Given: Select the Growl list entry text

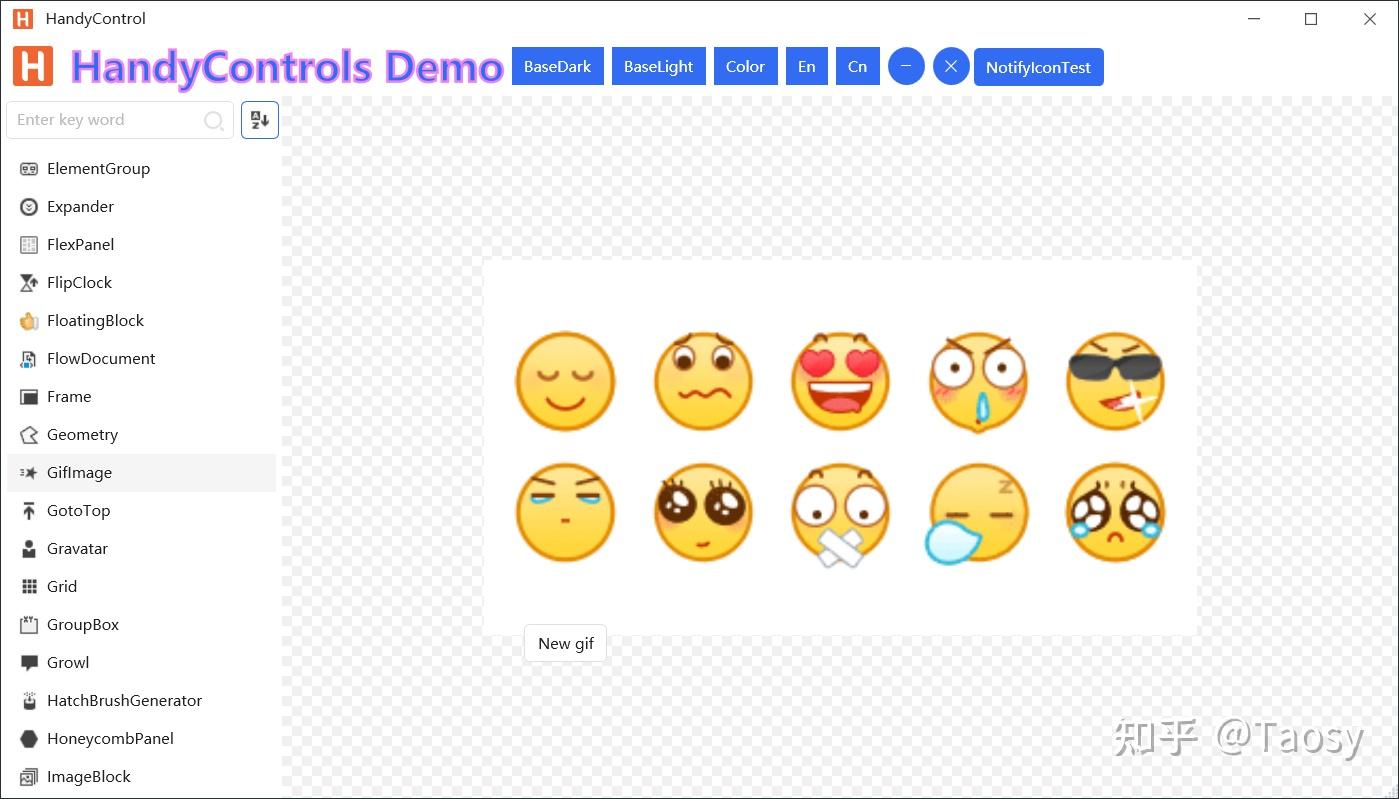Looking at the screenshot, I should (x=68, y=663).
